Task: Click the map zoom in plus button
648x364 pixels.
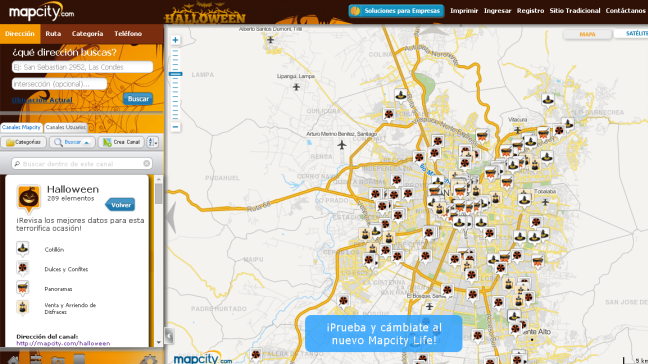Action: coord(175,40)
